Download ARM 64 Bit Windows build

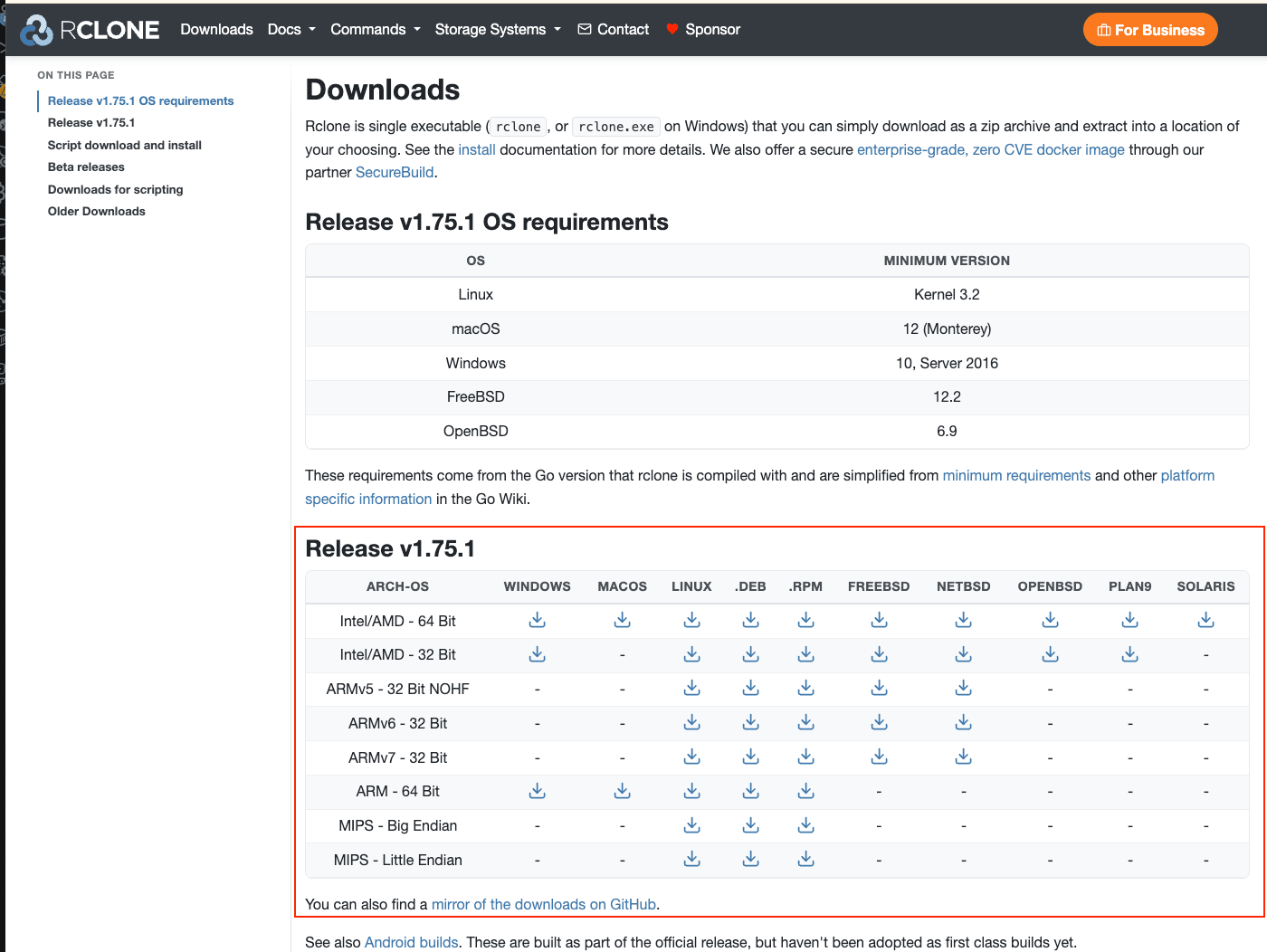[x=538, y=791]
